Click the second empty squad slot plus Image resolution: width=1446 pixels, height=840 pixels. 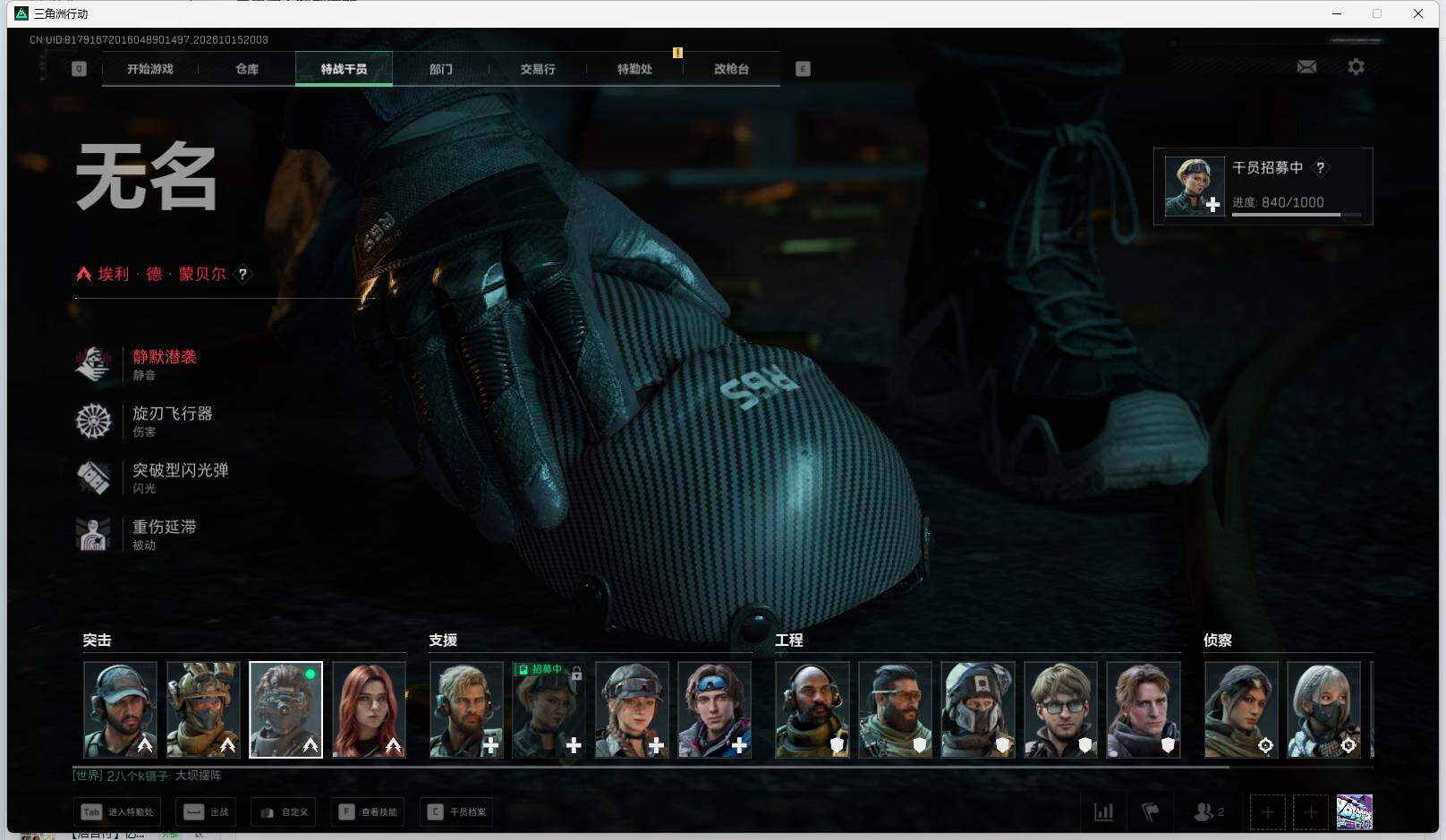[x=1310, y=812]
